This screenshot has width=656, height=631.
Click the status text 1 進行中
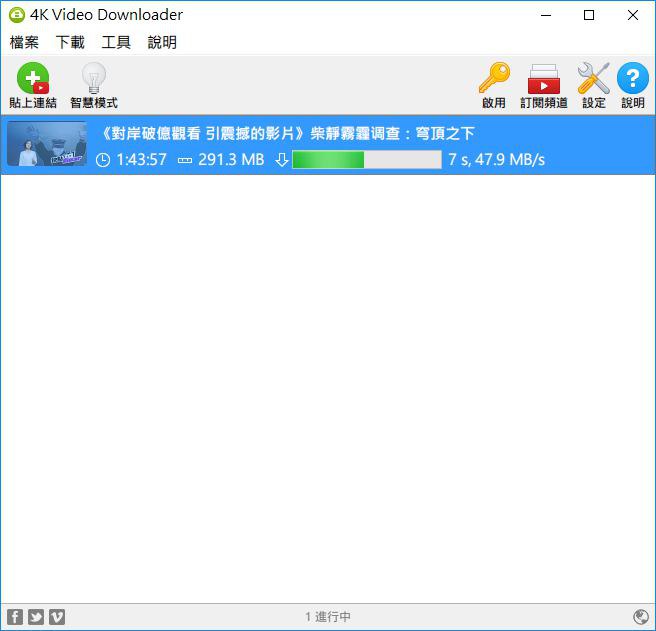click(328, 617)
